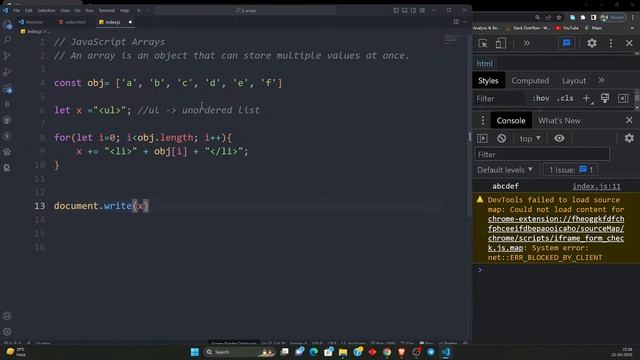640x360 pixels.
Task: Click the console Filter field
Action: click(x=542, y=155)
